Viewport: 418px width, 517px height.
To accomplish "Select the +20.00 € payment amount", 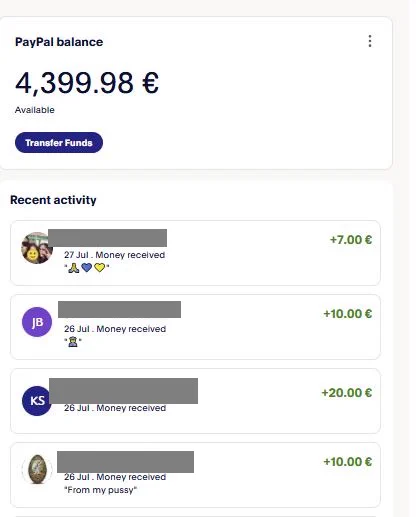I will click(347, 393).
